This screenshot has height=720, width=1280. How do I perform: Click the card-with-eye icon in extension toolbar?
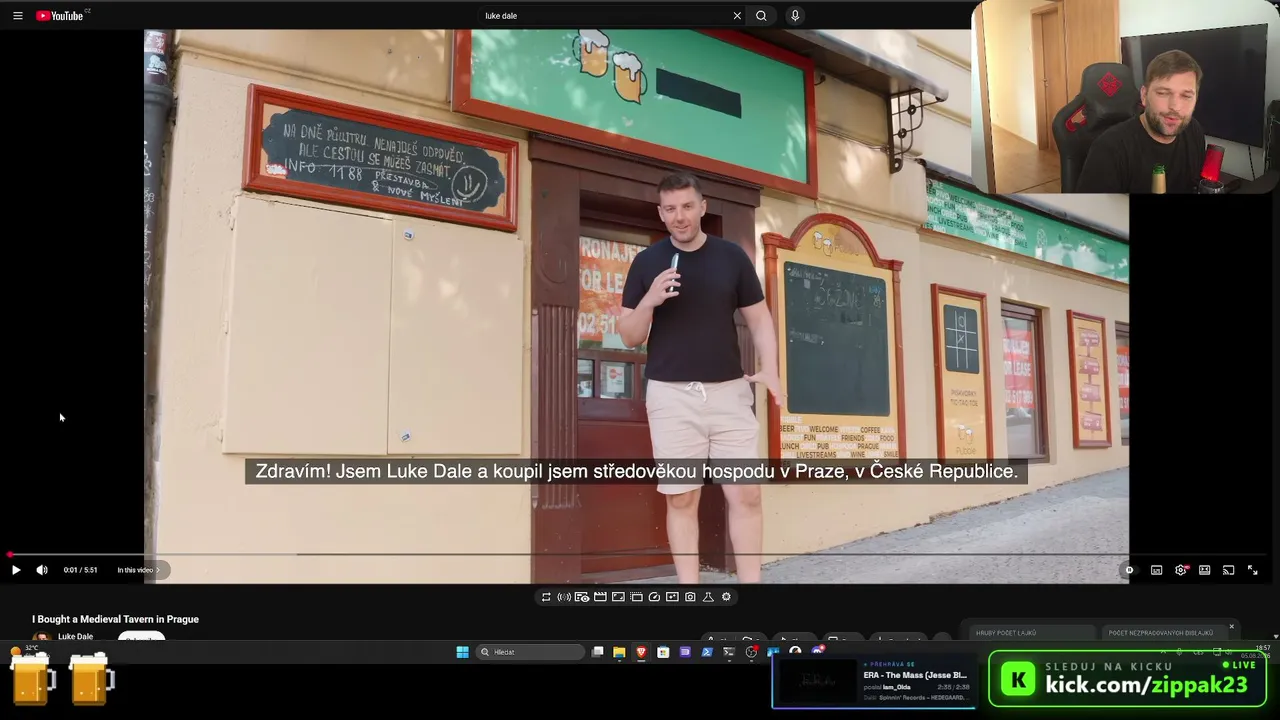(582, 597)
